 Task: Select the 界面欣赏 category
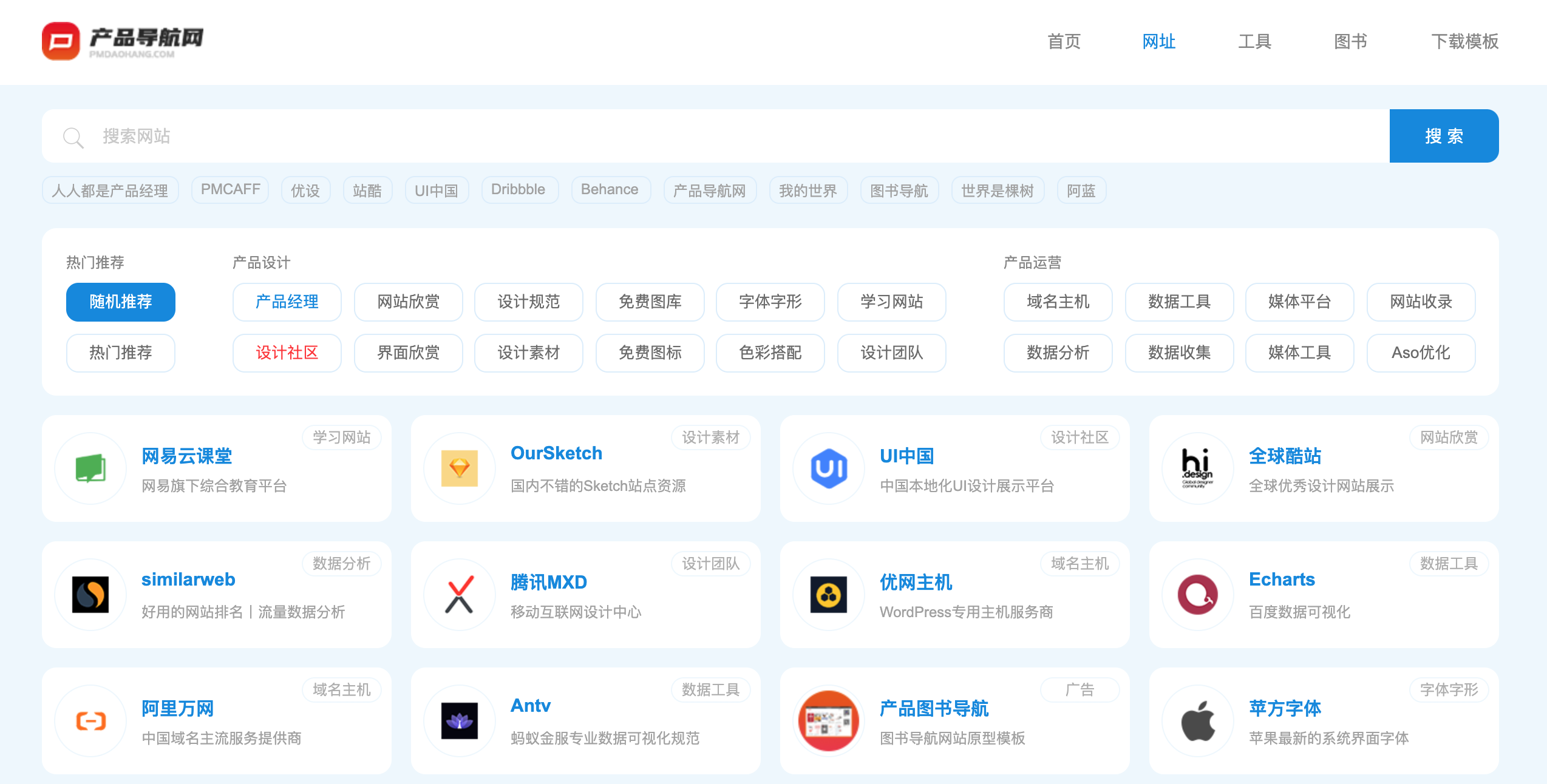[x=409, y=353]
